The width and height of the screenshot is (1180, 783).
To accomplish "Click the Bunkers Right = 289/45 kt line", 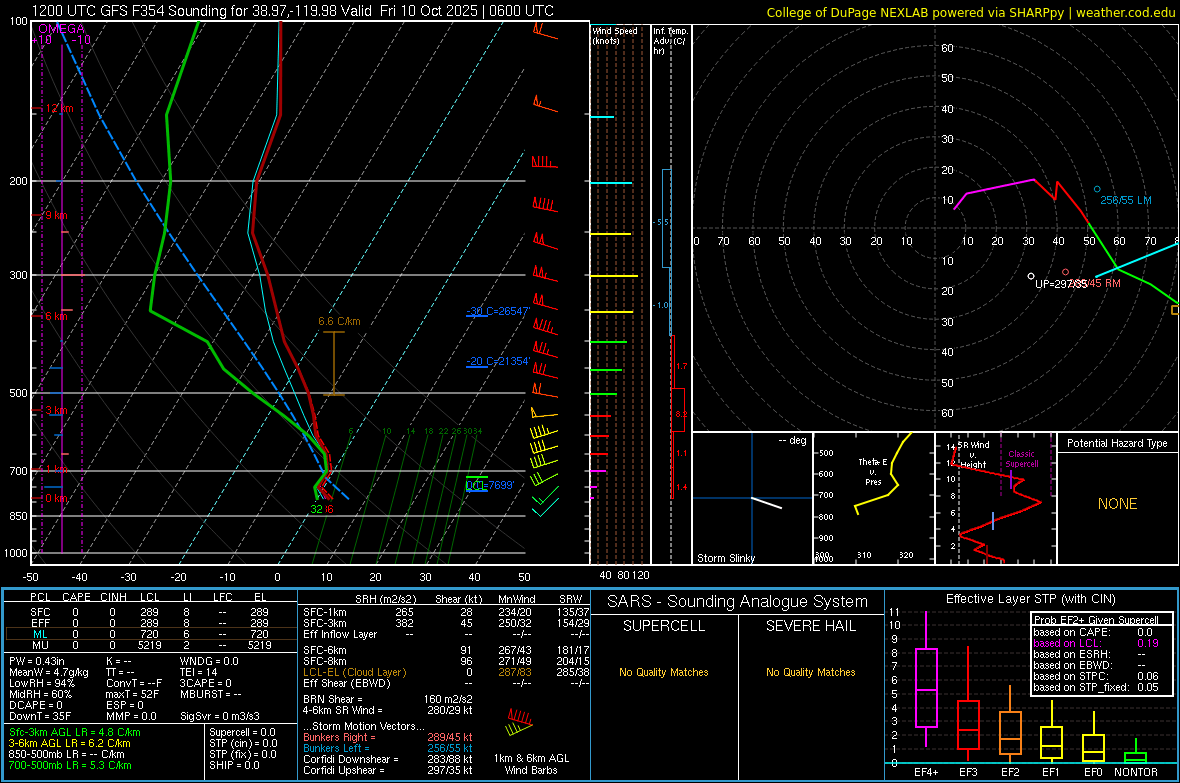I will pos(388,738).
